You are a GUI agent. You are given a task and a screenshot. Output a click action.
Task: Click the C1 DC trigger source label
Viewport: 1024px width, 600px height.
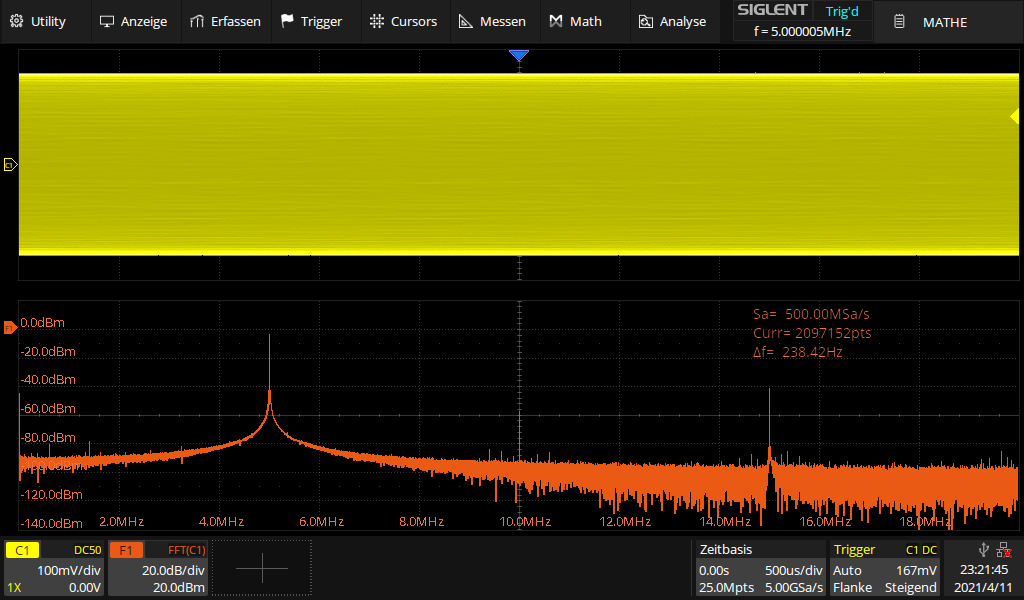point(921,550)
